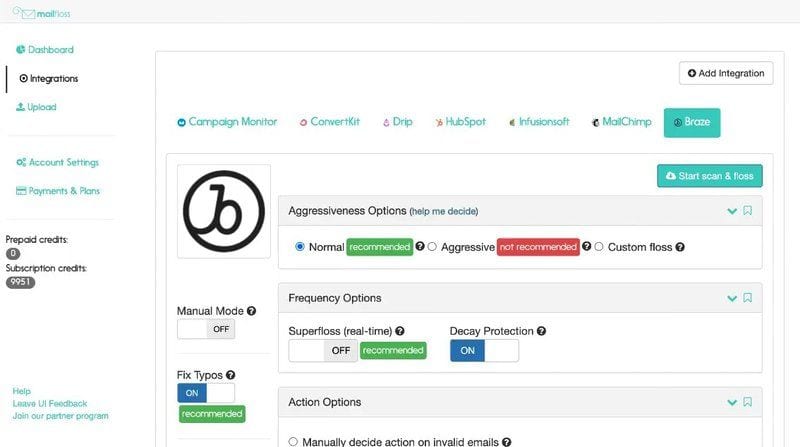Click the subscription credits 9951 badge

point(20,282)
